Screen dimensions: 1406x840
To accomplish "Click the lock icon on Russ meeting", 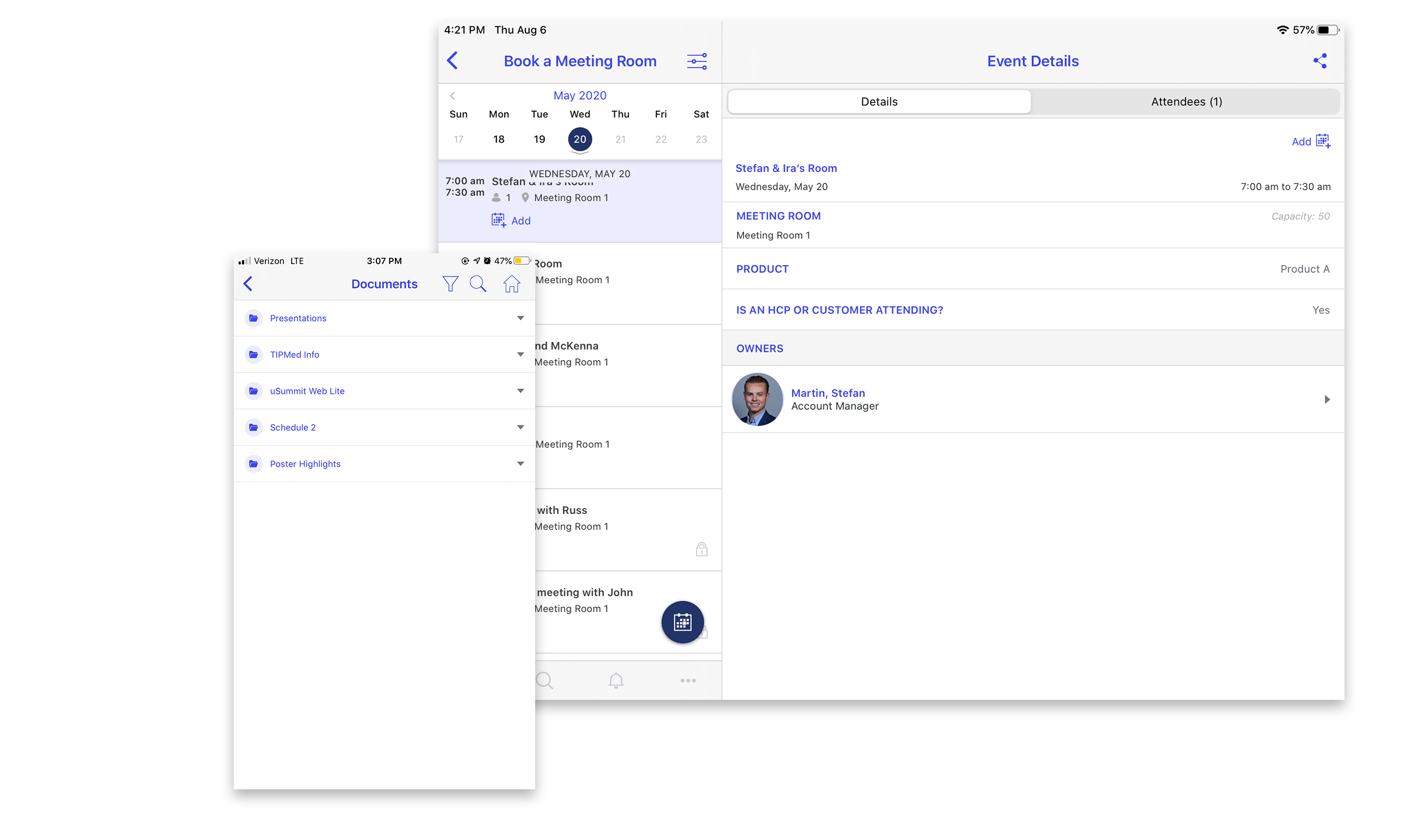I will 702,548.
